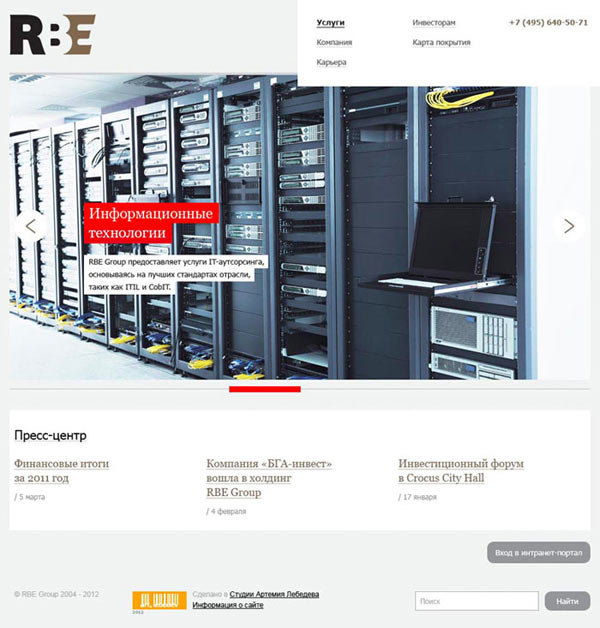Screen dimensions: 600x628
Task: Call the +7 (495) phone number link
Action: point(548,22)
